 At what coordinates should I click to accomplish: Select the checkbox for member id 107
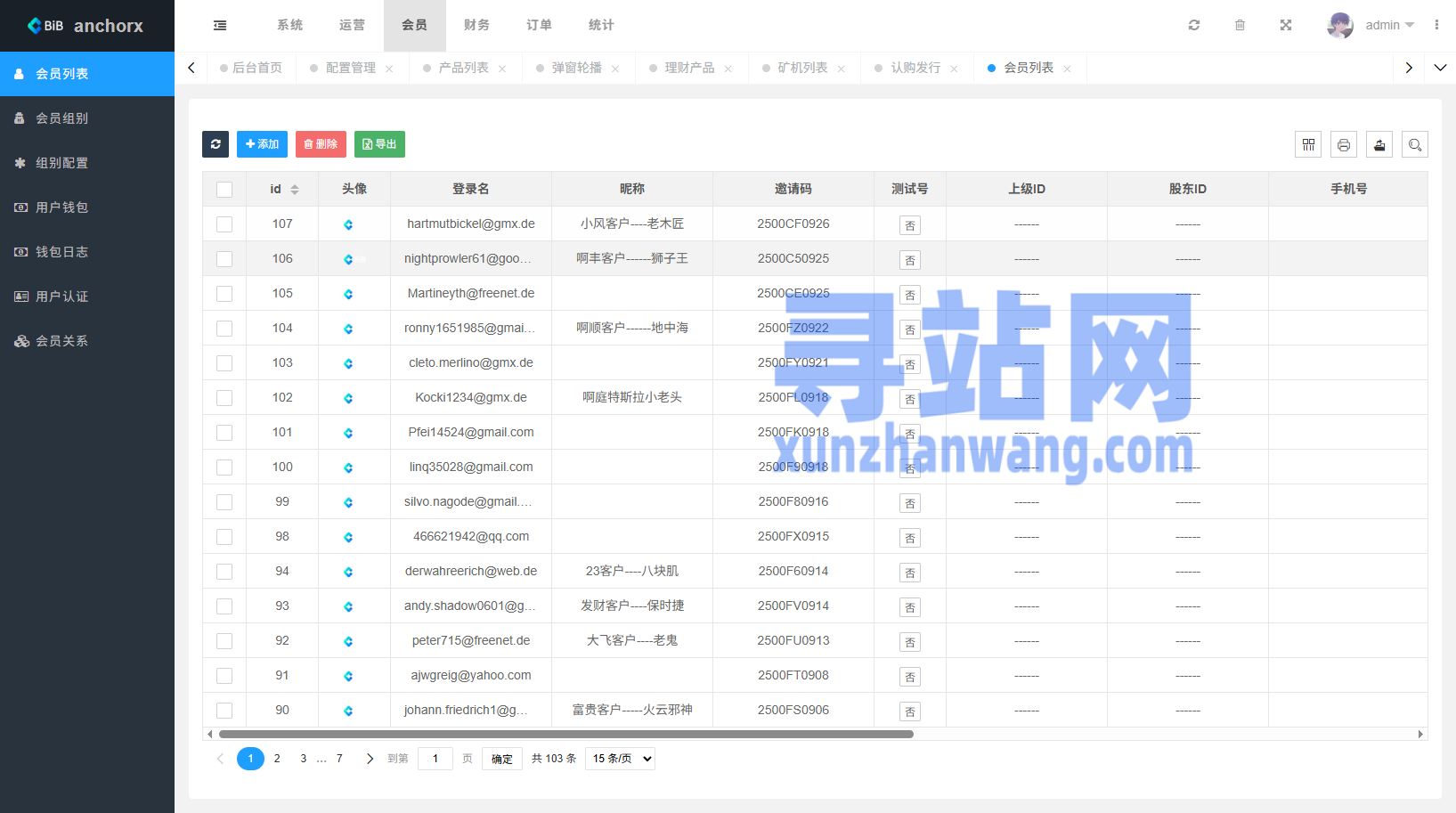tap(224, 224)
